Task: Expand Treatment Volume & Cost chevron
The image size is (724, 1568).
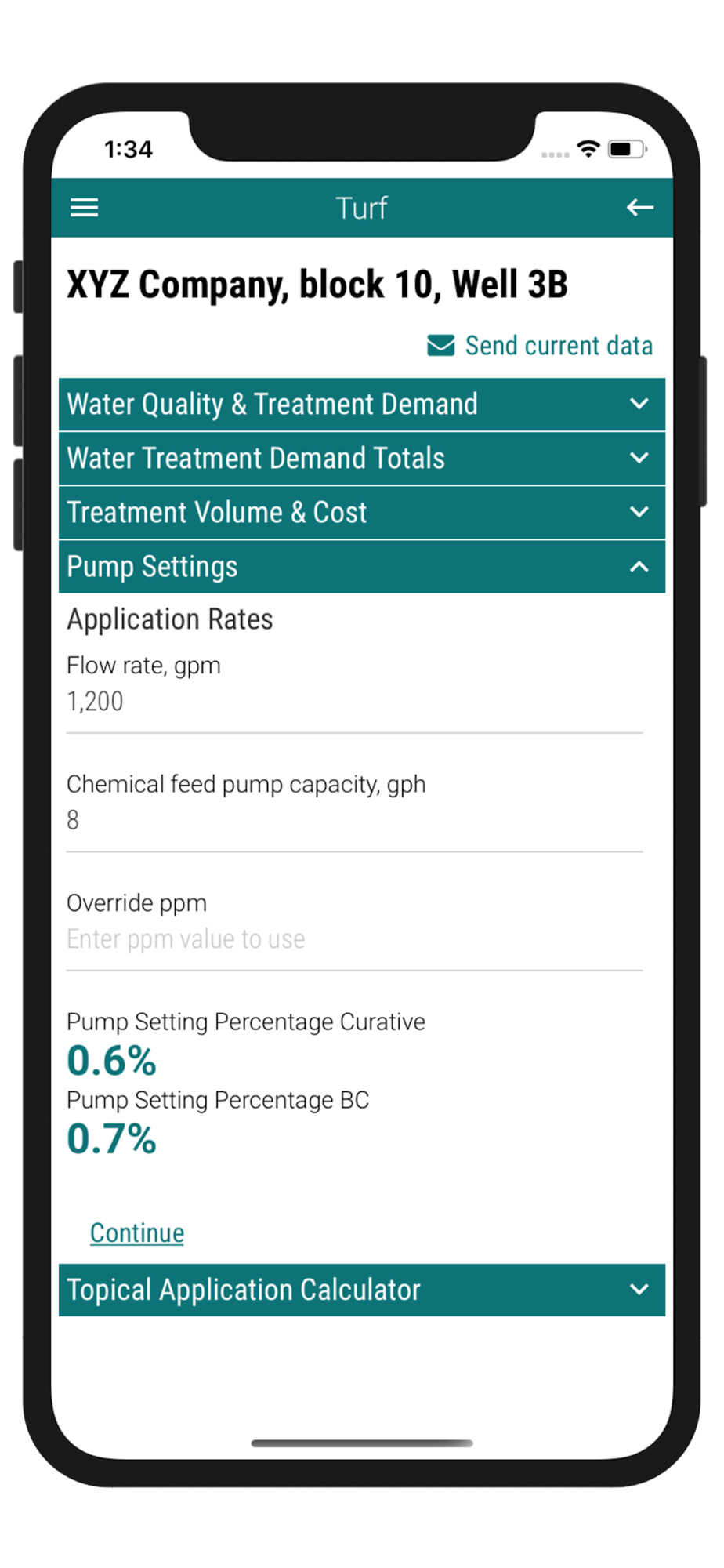Action: (639, 513)
